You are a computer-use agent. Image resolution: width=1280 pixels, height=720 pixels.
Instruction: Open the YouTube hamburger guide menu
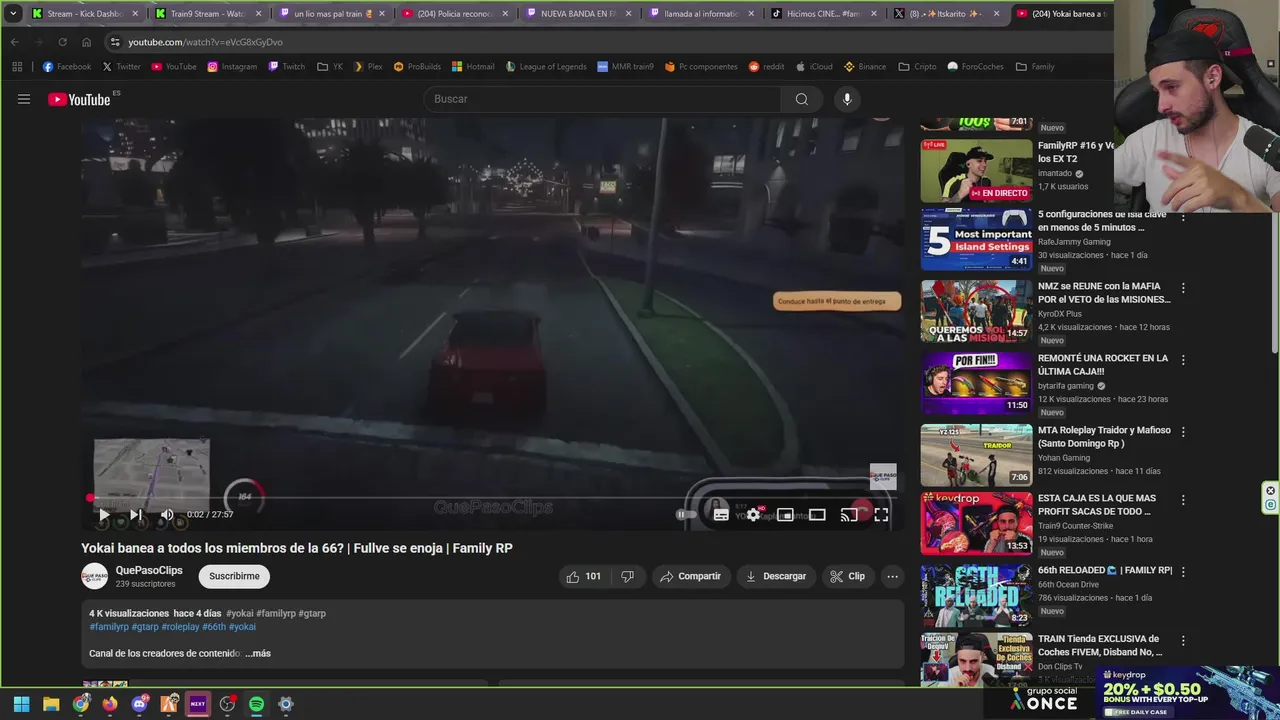click(x=24, y=99)
